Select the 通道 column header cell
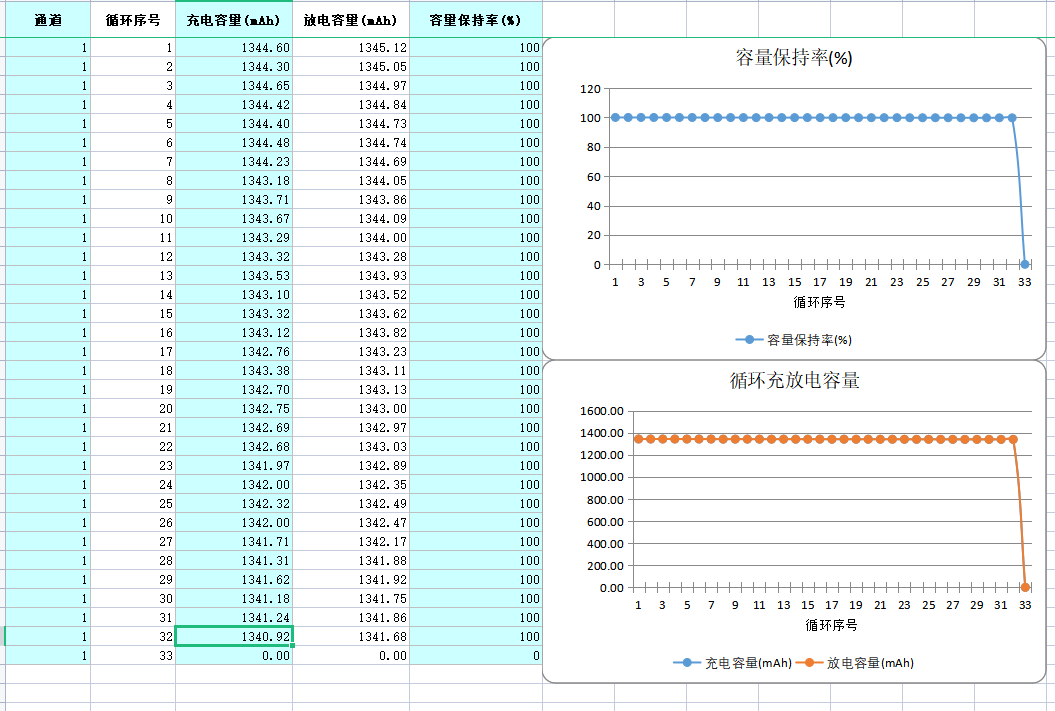 (48, 20)
